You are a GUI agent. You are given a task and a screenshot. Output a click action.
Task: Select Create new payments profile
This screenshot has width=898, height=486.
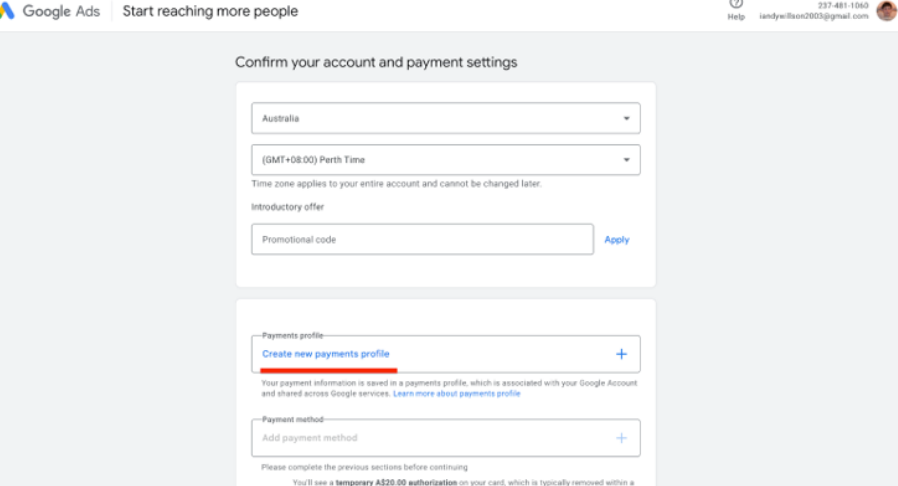(326, 354)
